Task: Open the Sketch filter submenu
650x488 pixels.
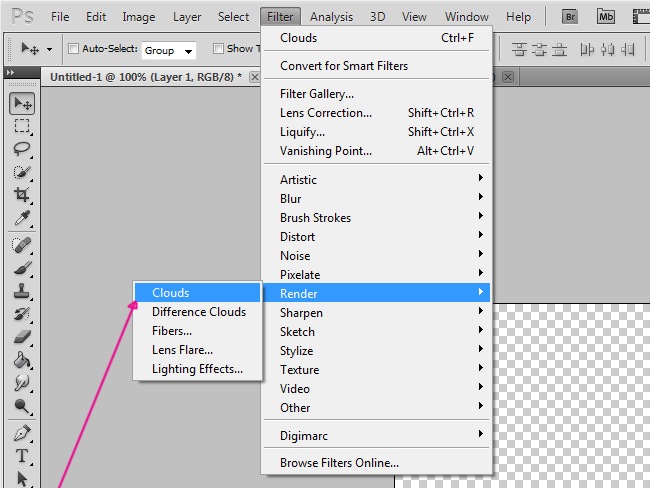Action: point(376,332)
